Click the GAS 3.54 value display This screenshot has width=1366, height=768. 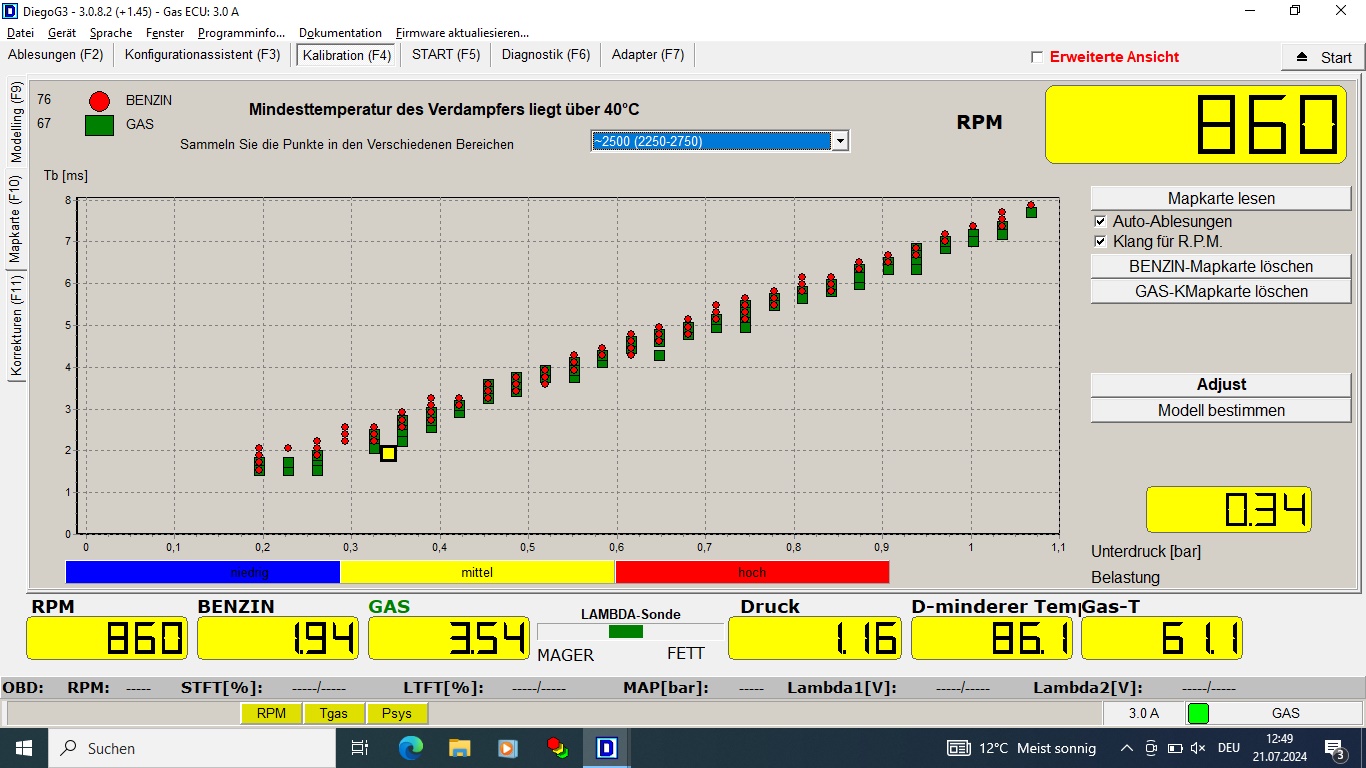pyautogui.click(x=449, y=638)
